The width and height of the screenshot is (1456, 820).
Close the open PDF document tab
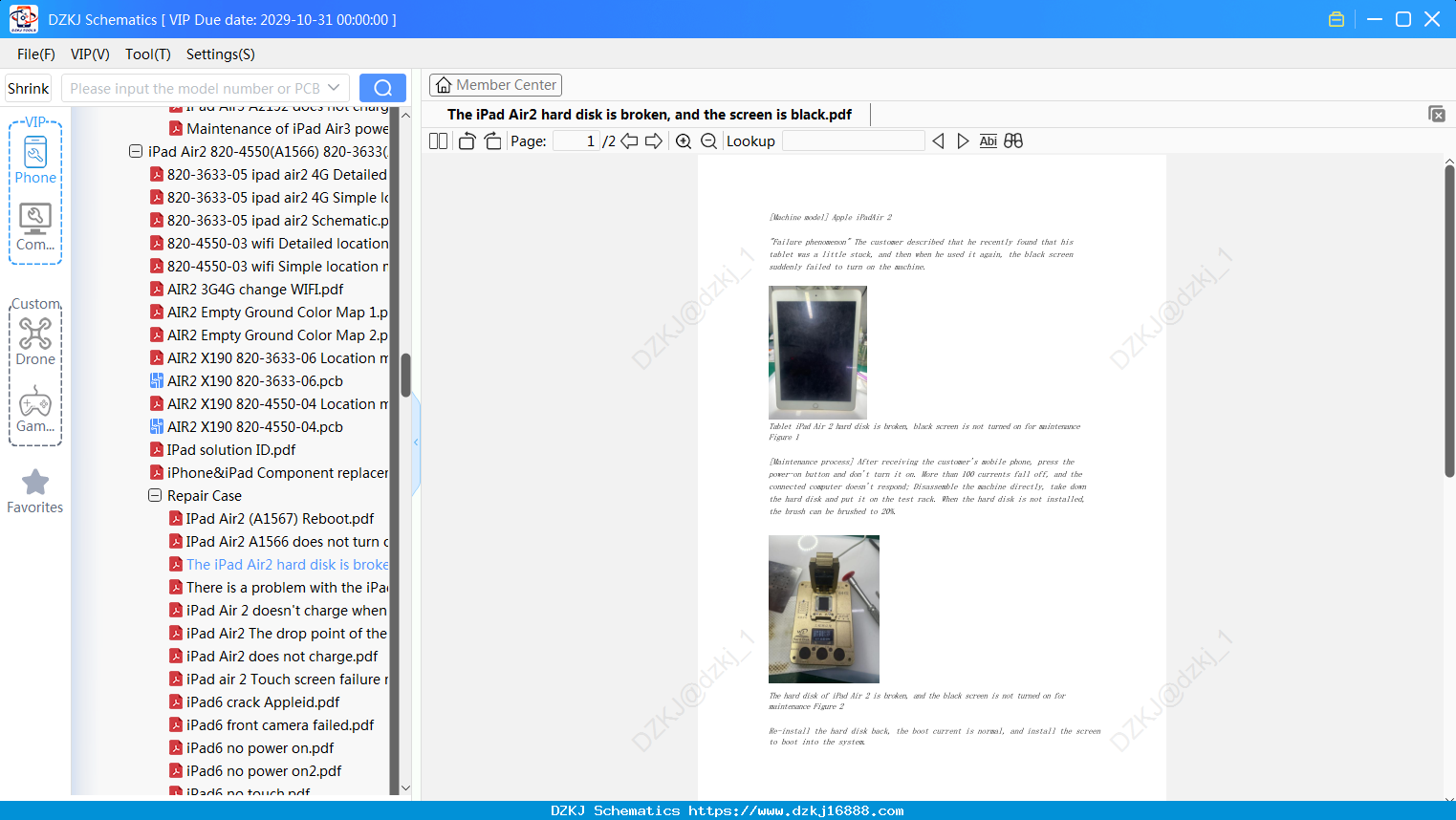pyautogui.click(x=1436, y=114)
